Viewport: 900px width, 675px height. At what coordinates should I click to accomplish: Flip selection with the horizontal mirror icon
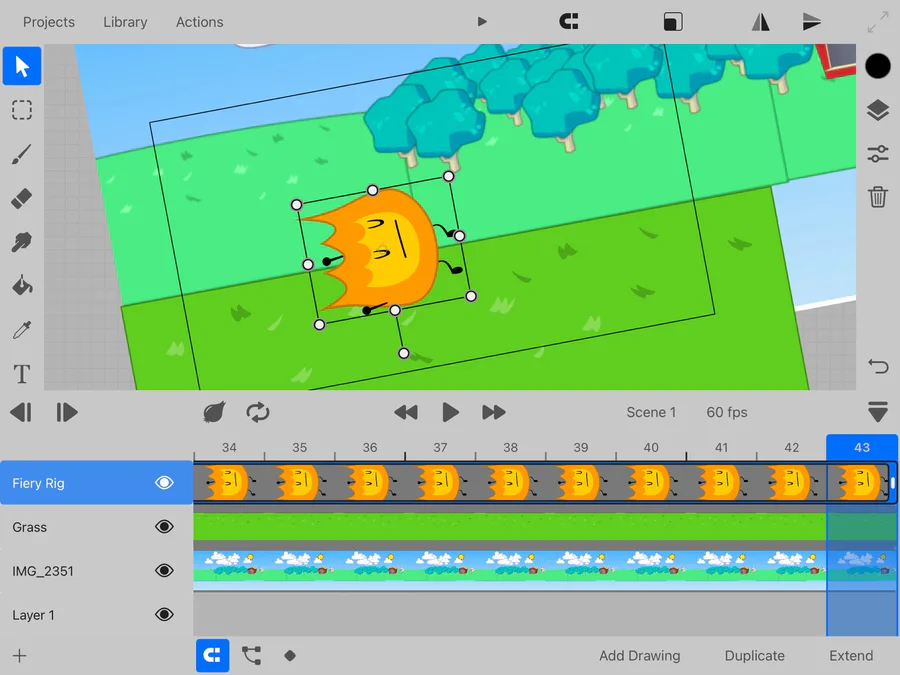click(x=761, y=22)
